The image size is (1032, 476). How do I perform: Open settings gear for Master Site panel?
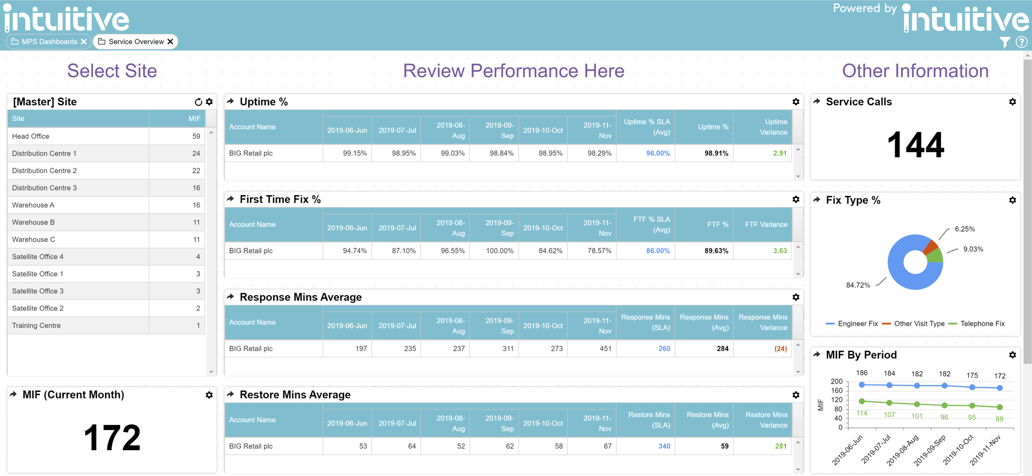[209, 102]
